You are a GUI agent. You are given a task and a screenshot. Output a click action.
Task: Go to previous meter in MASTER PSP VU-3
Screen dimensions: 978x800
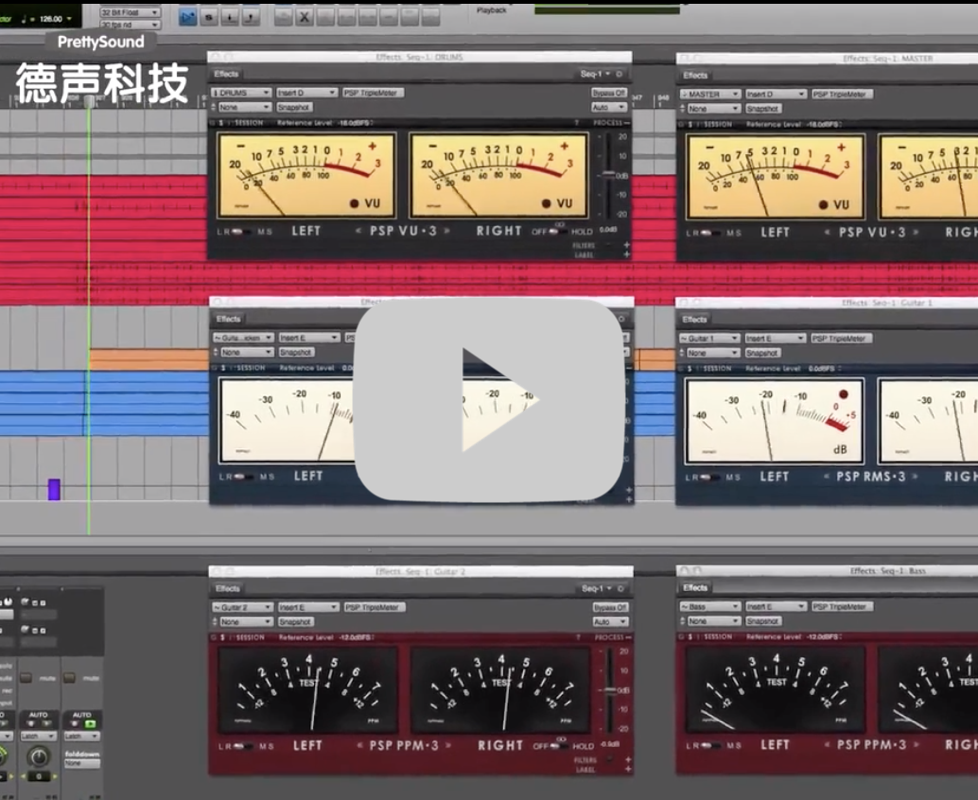pyautogui.click(x=827, y=232)
